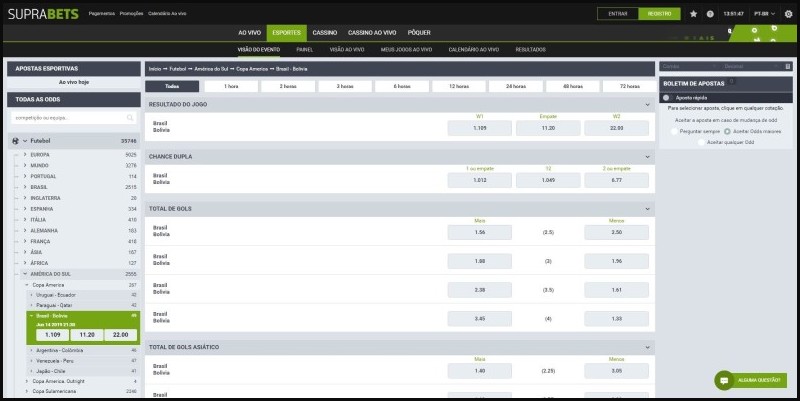Open VISÃO AO VIVO submenu item
The height and width of the screenshot is (401, 800).
coord(347,49)
